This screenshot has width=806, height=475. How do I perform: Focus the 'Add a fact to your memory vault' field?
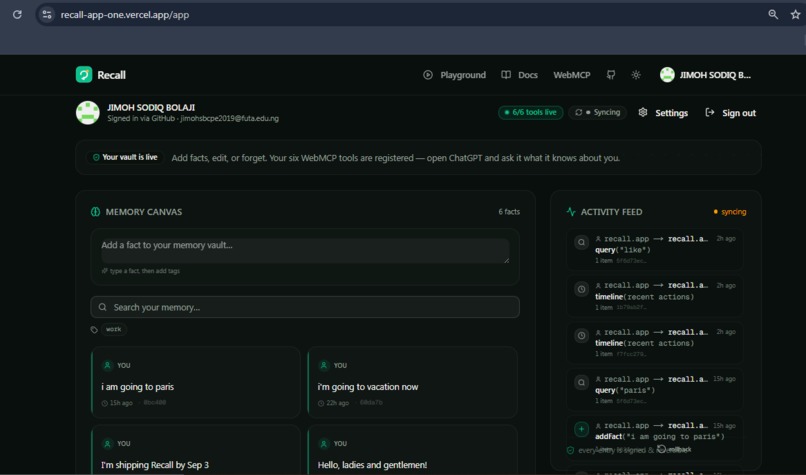305,250
